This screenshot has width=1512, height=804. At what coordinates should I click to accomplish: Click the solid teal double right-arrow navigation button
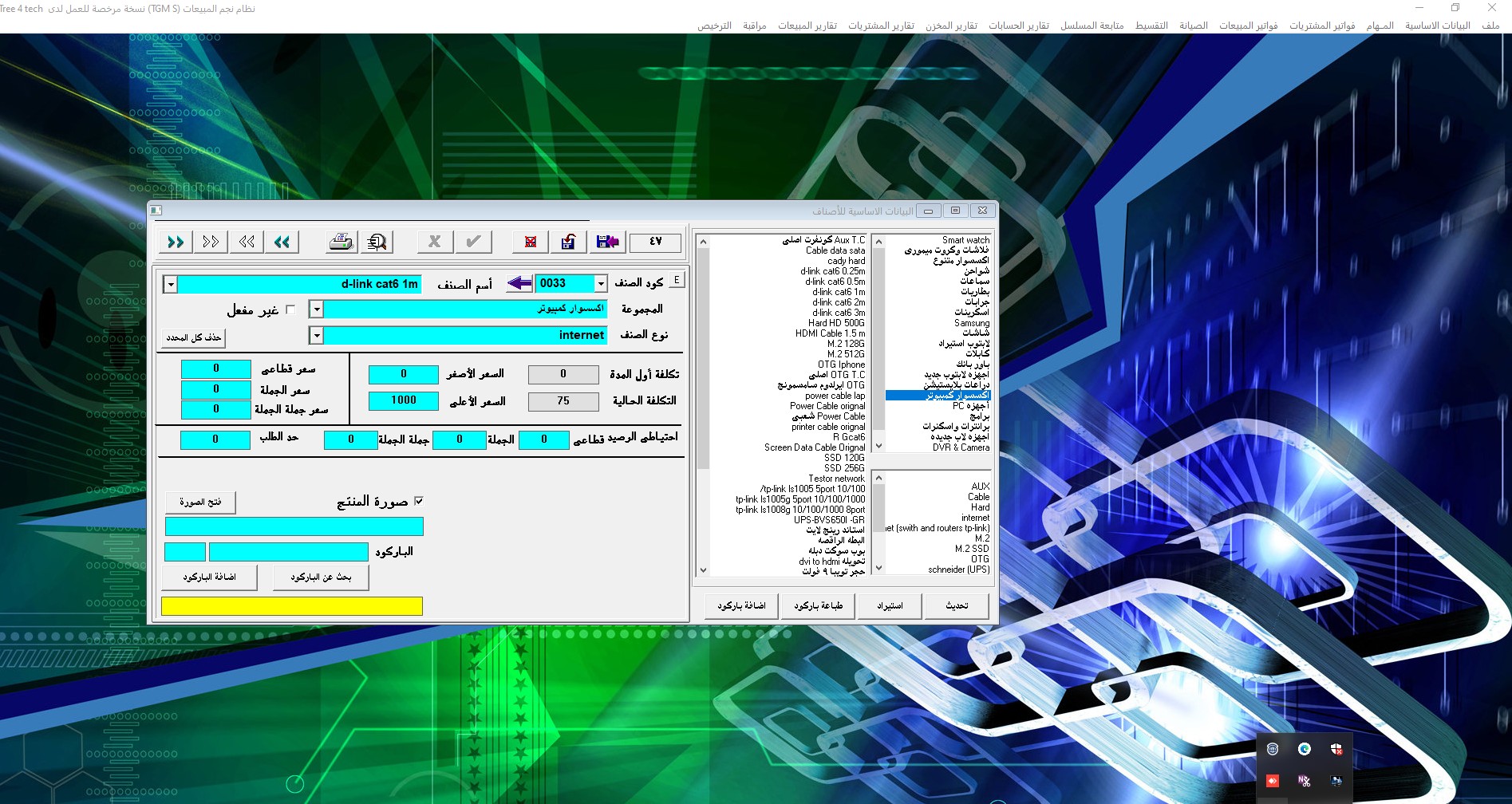[x=176, y=242]
